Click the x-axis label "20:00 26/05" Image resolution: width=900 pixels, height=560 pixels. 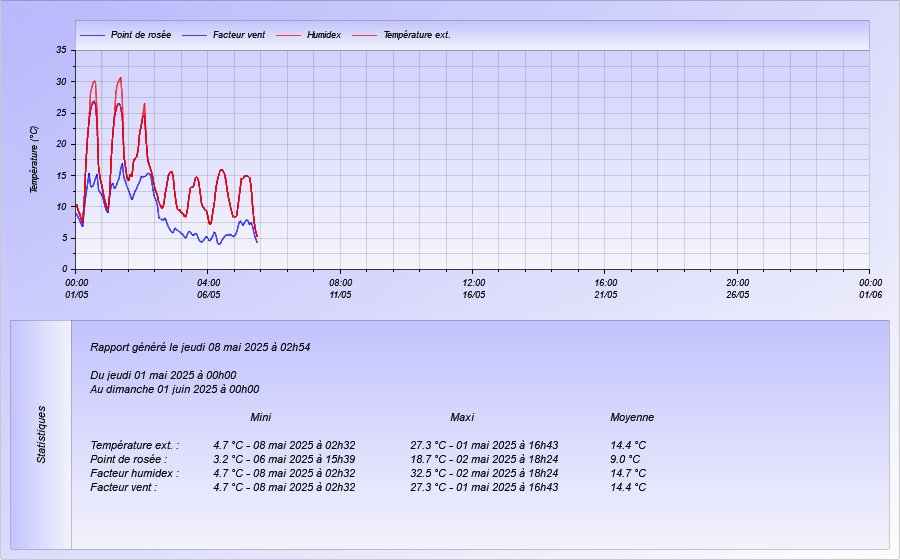[738, 289]
